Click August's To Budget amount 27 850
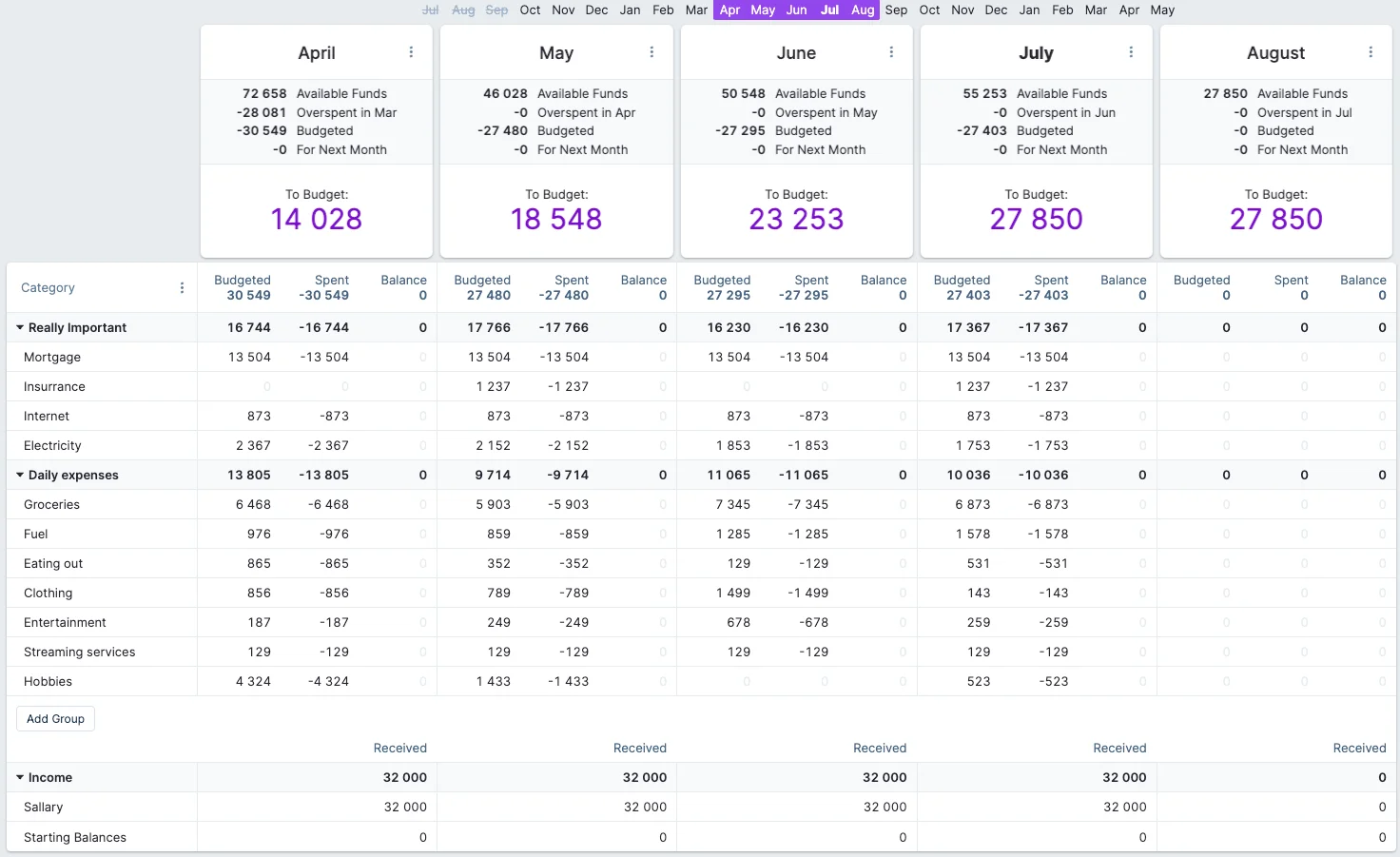1400x857 pixels. (x=1275, y=219)
